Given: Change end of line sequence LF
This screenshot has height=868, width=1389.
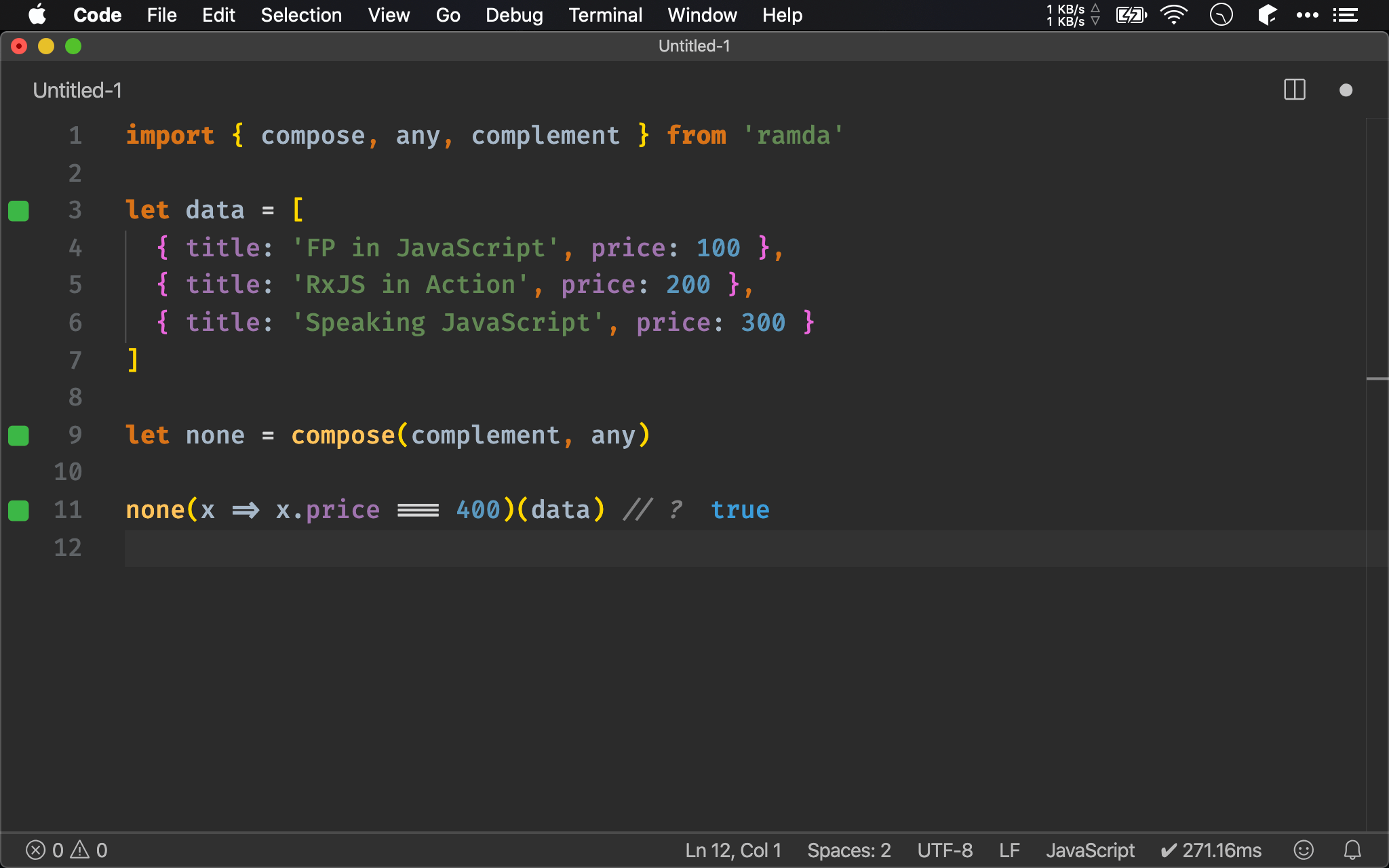Looking at the screenshot, I should pos(1009,850).
